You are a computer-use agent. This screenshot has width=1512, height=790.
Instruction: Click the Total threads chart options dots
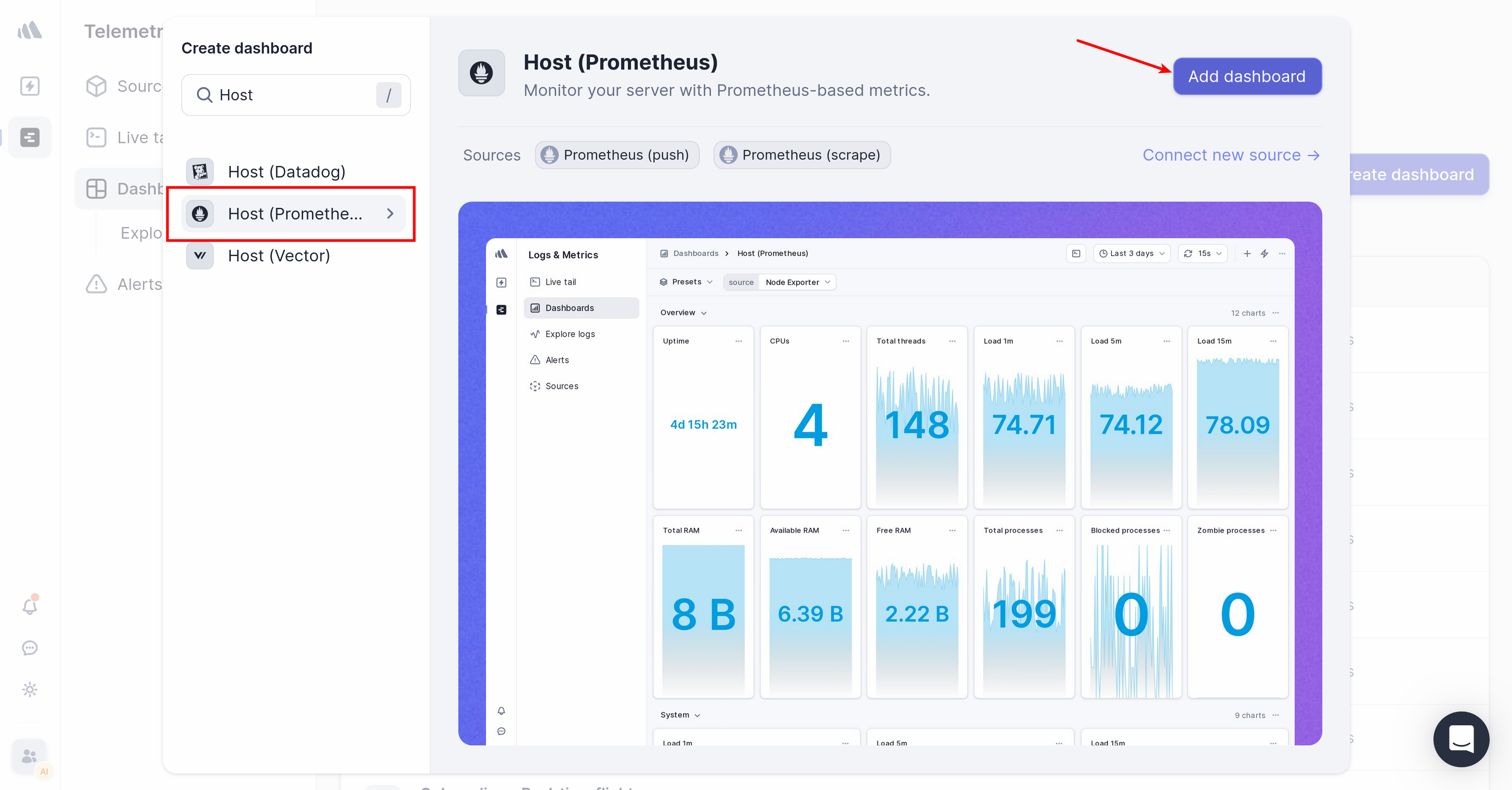point(952,341)
